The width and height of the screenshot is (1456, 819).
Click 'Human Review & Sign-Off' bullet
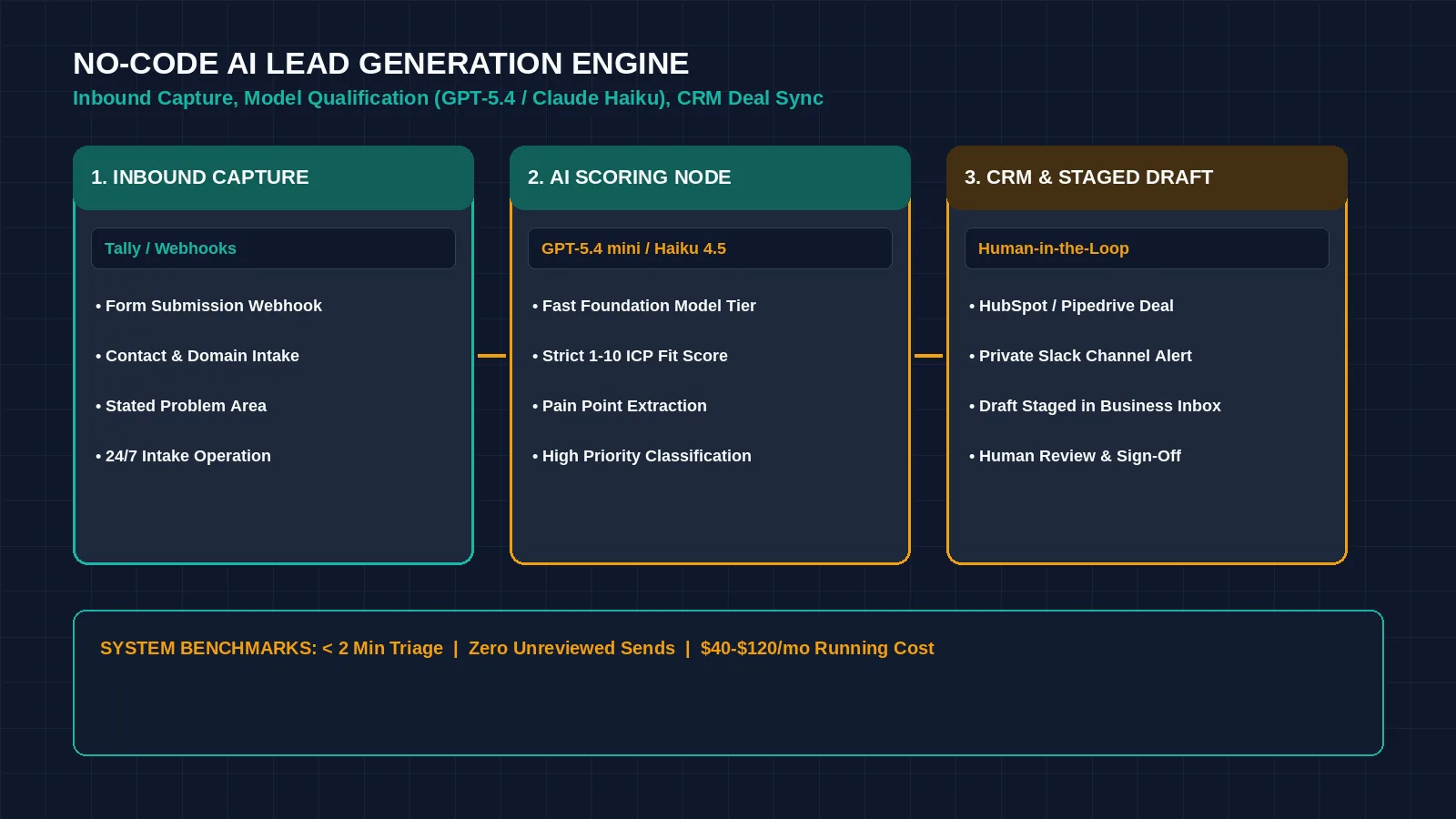pos(1075,456)
